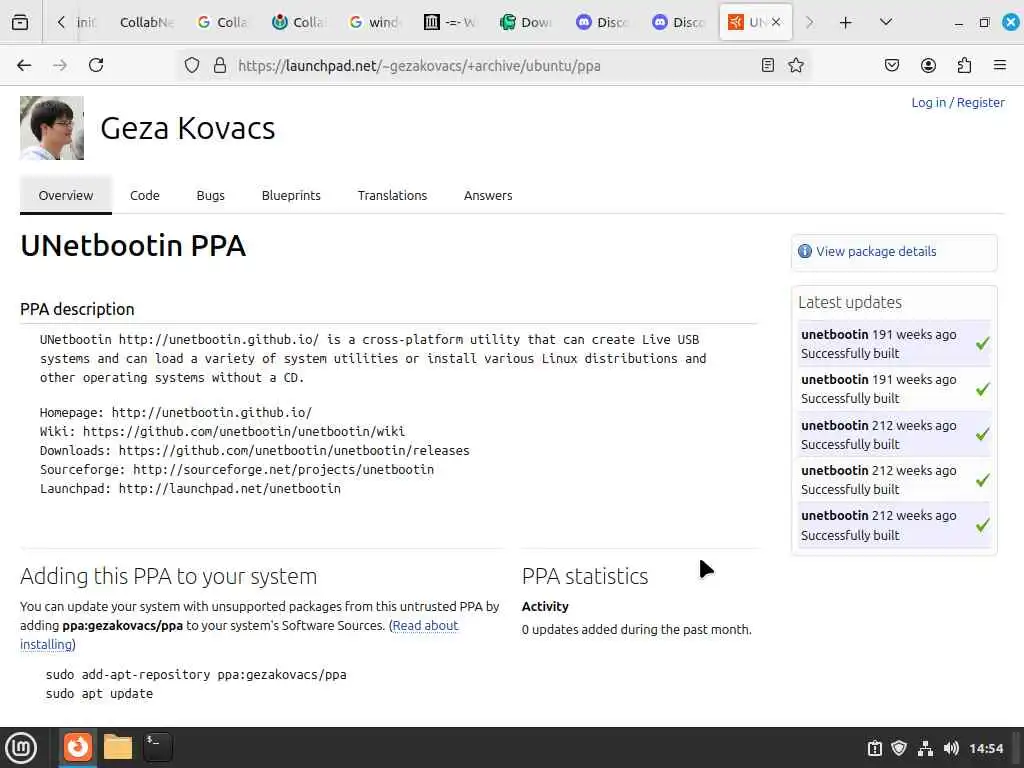This screenshot has width=1024, height=768.
Task: Switch to the CollabNe tab
Action: click(146, 22)
